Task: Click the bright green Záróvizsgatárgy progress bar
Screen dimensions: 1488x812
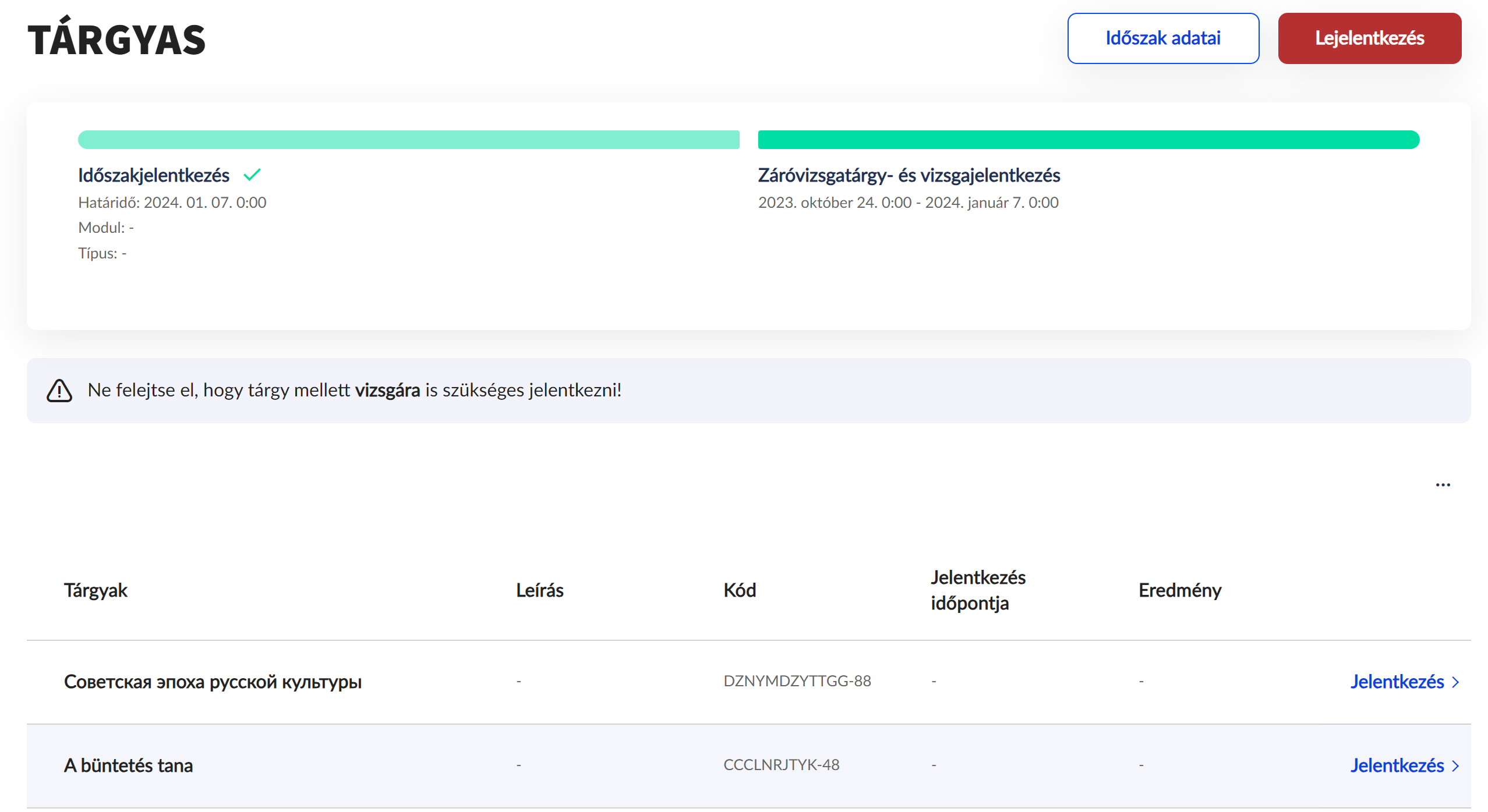Action: click(x=1088, y=140)
